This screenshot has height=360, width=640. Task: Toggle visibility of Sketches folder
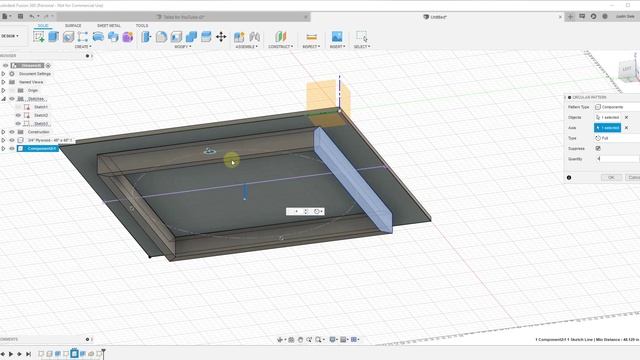[x=12, y=99]
